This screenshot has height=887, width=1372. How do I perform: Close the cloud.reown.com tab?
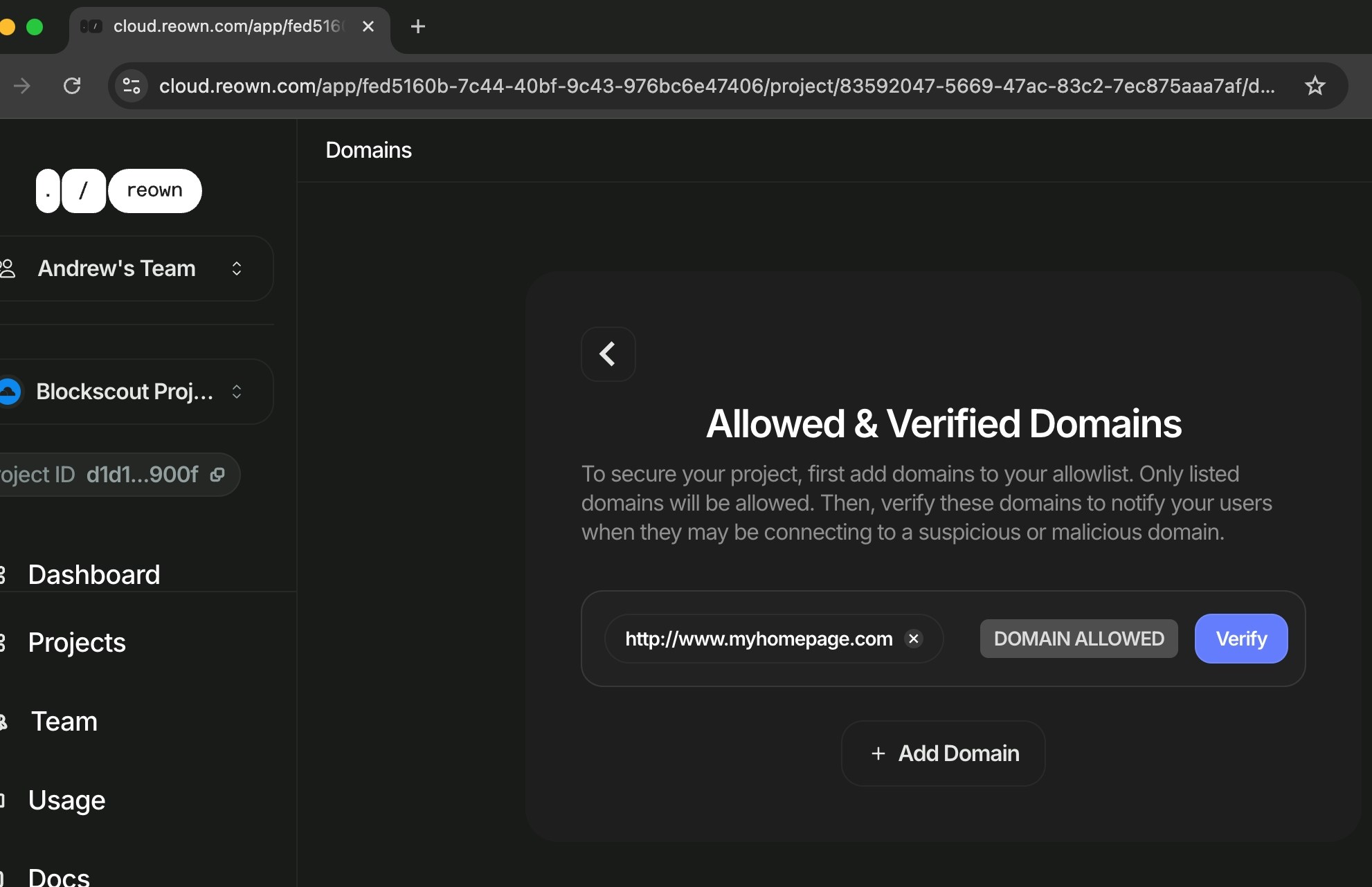[368, 27]
